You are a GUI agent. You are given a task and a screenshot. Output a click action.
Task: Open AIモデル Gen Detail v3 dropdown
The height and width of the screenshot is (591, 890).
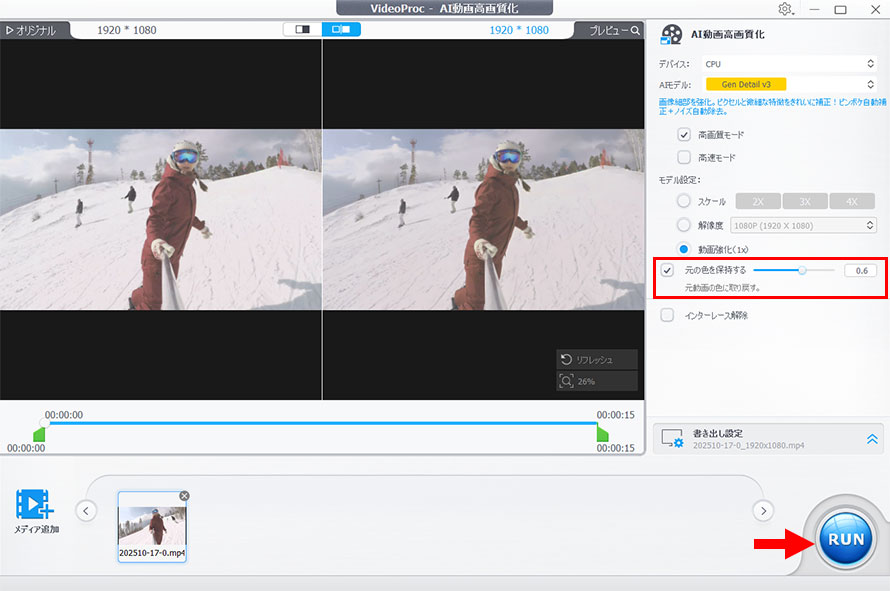click(x=789, y=85)
